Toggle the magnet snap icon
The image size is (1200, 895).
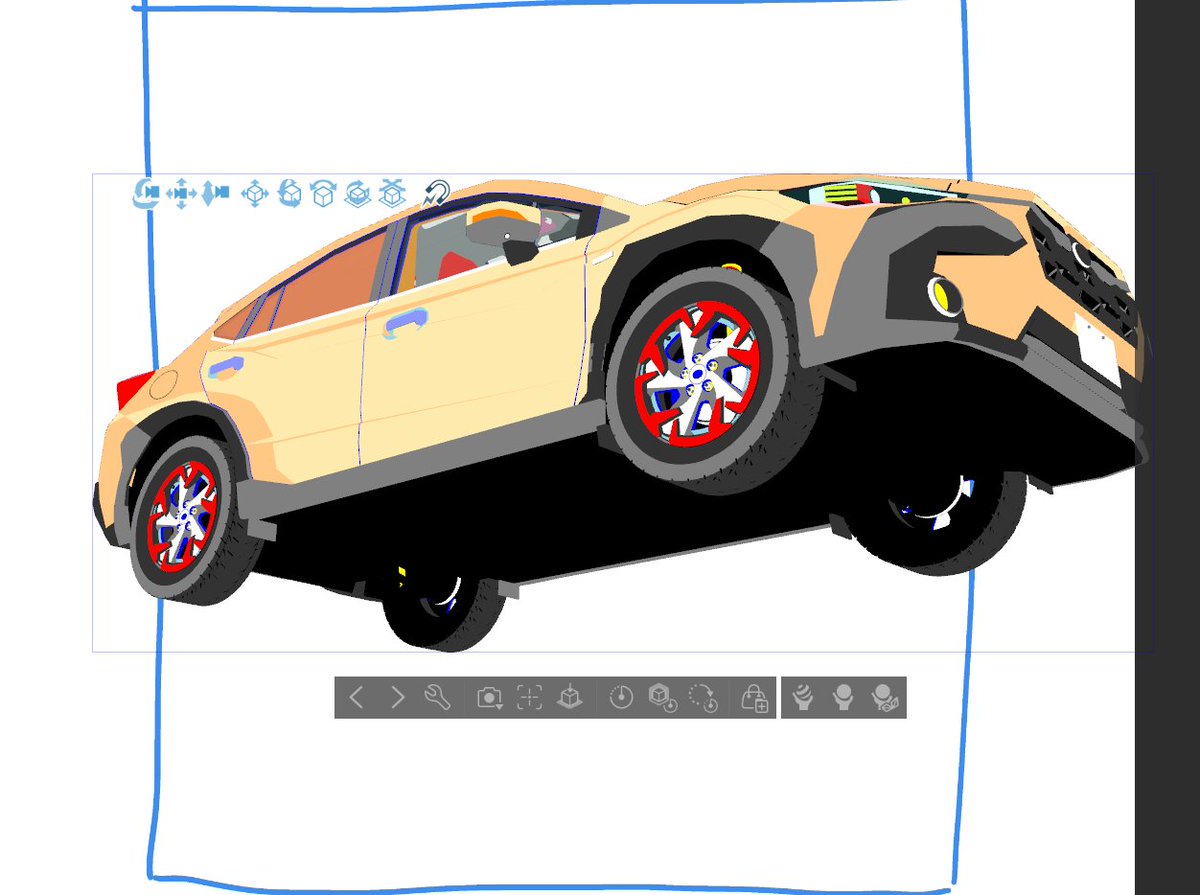click(x=436, y=192)
